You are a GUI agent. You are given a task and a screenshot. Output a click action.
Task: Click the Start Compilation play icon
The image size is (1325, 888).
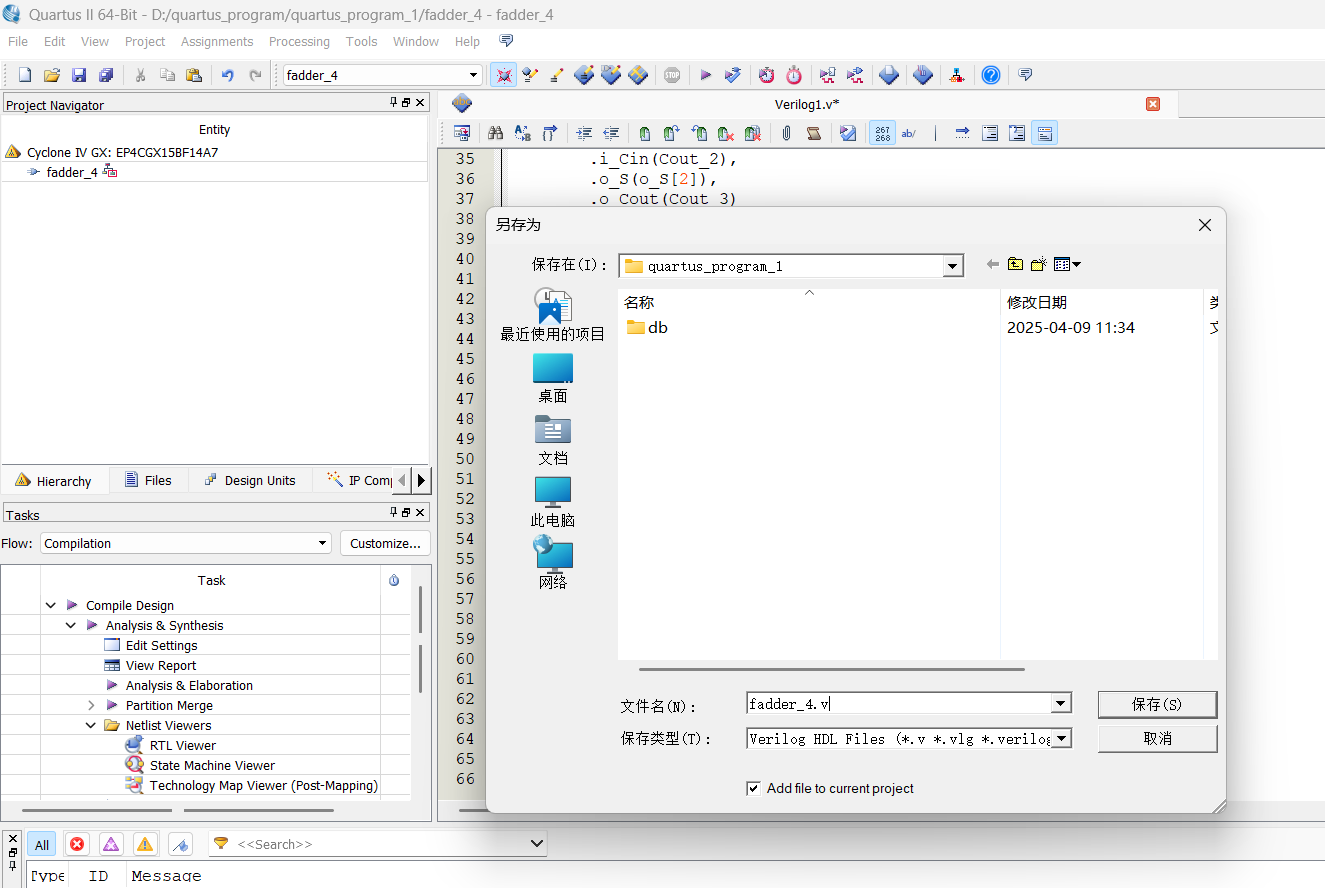(705, 75)
